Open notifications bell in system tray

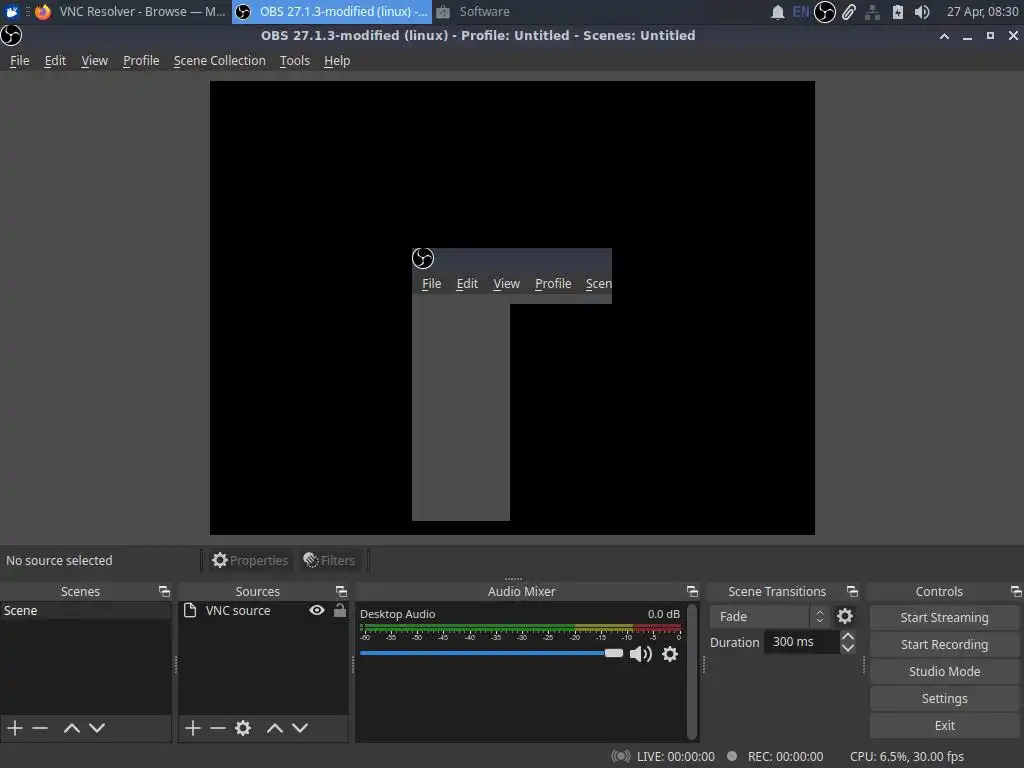click(778, 12)
